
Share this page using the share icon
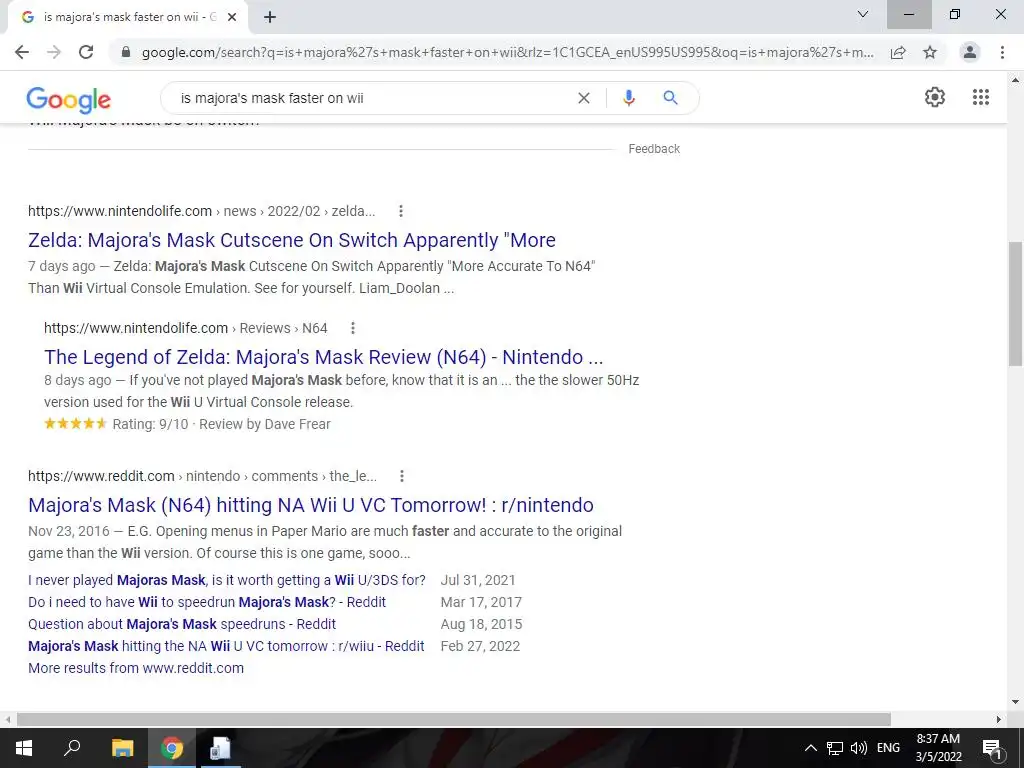tap(898, 52)
